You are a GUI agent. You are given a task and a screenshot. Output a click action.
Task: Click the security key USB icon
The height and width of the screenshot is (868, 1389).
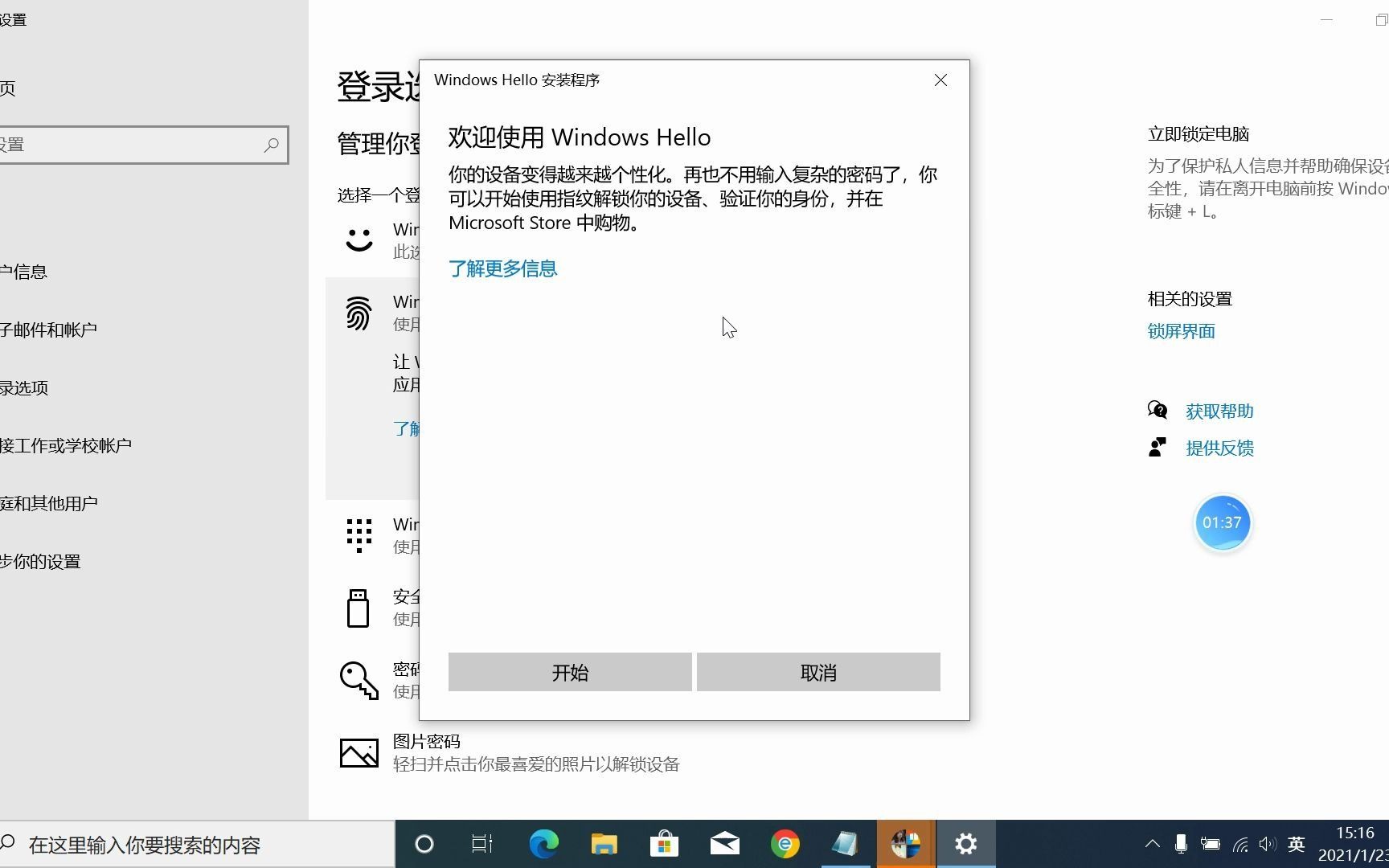[359, 608]
